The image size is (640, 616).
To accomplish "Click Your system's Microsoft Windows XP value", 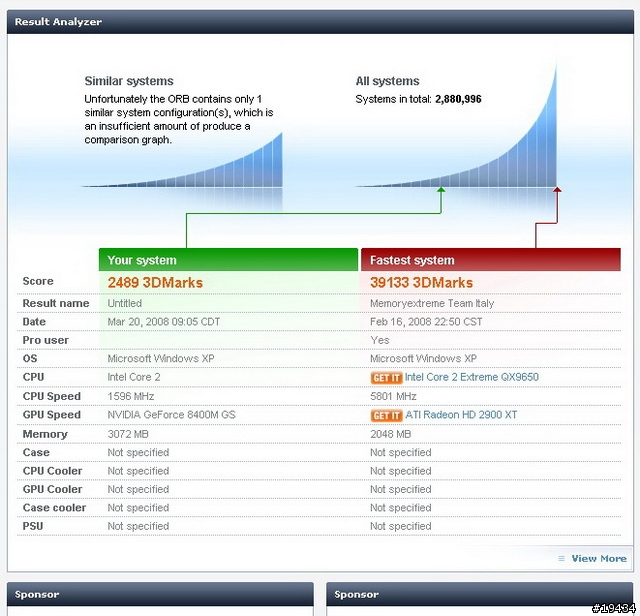I will pos(161,358).
